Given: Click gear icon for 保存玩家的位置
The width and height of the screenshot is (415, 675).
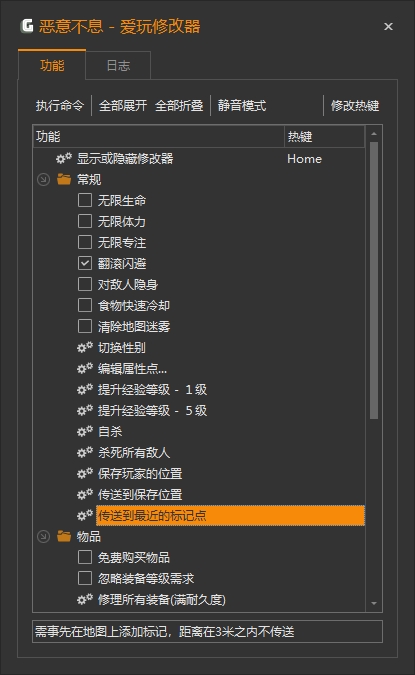Looking at the screenshot, I should pos(85,473).
